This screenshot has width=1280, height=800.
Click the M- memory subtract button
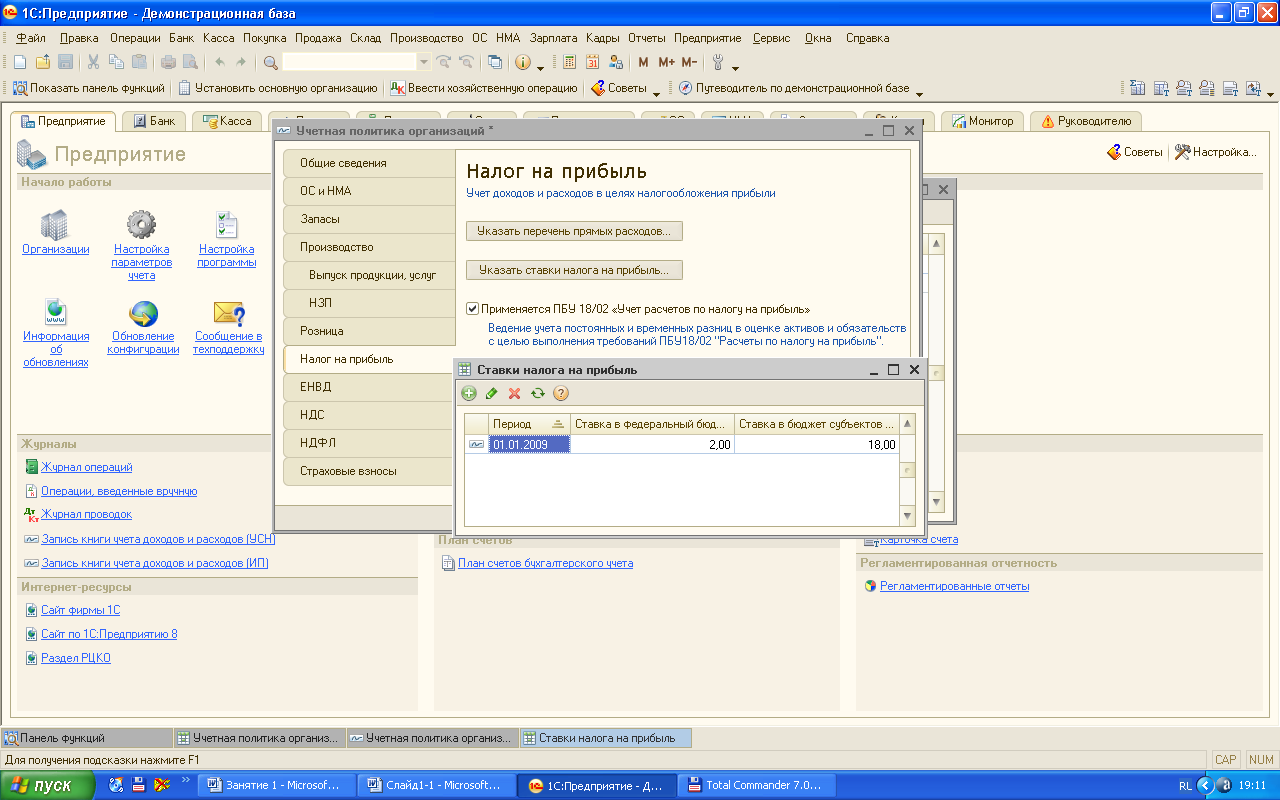point(689,62)
